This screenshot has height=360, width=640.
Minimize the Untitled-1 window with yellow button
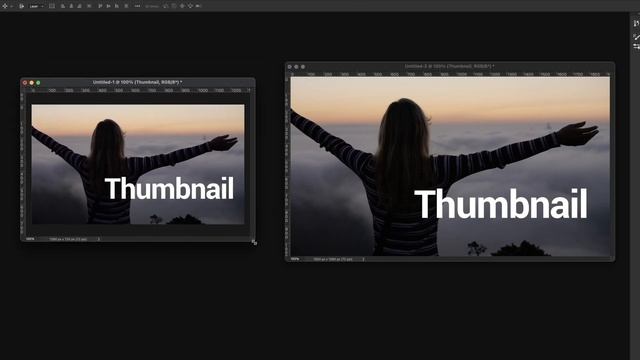[31, 82]
